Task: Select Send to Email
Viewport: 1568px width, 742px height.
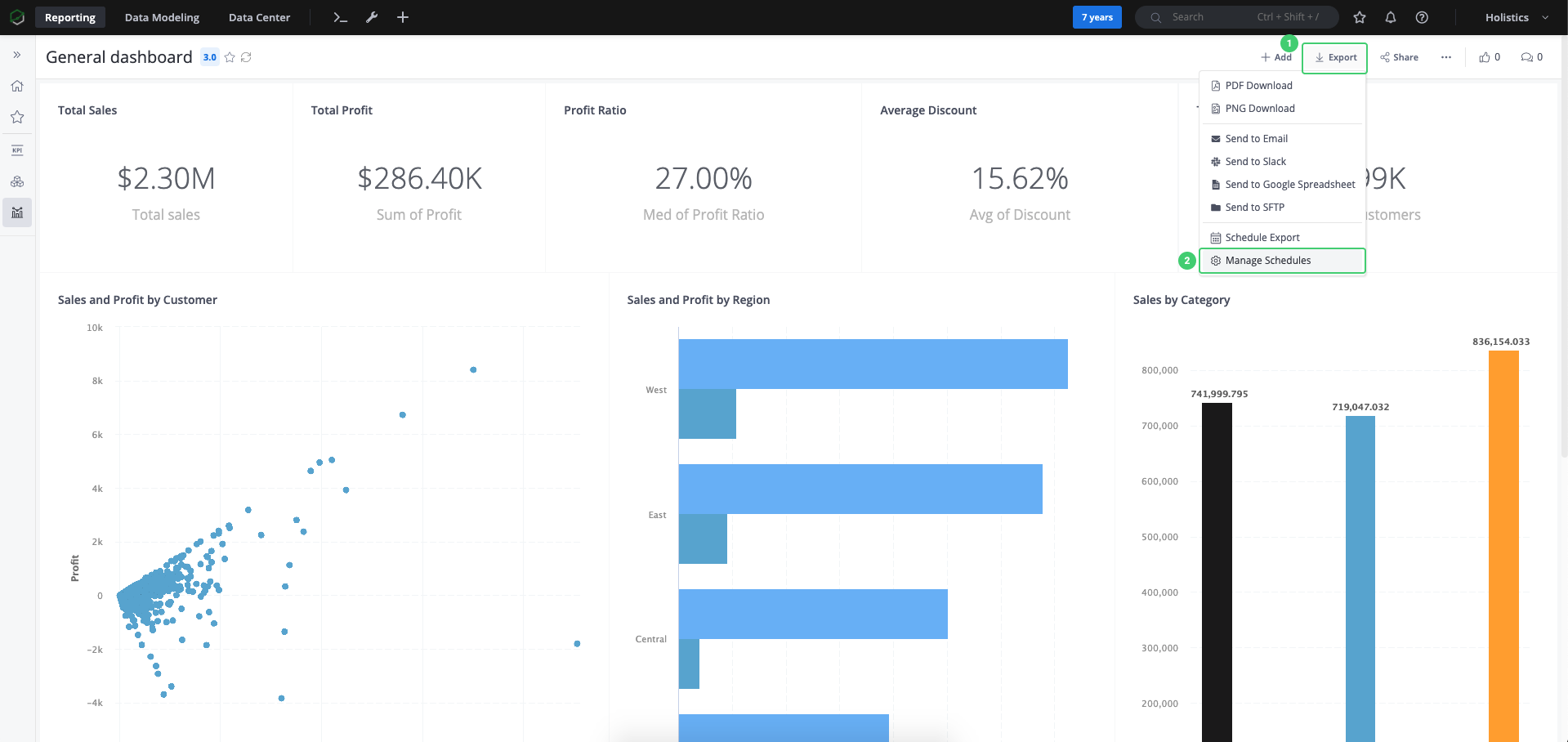Action: coord(1282,139)
